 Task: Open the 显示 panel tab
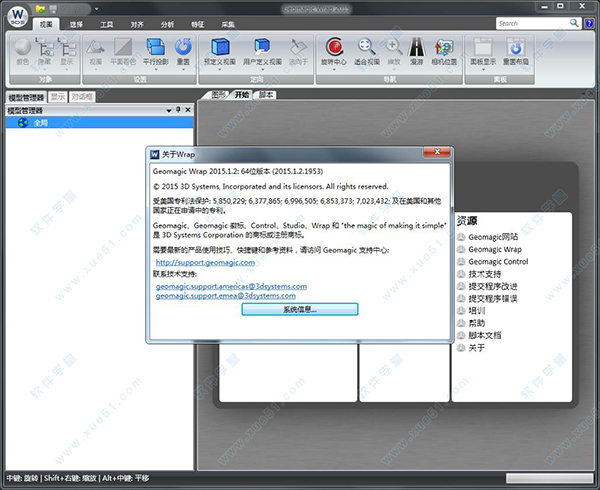58,97
